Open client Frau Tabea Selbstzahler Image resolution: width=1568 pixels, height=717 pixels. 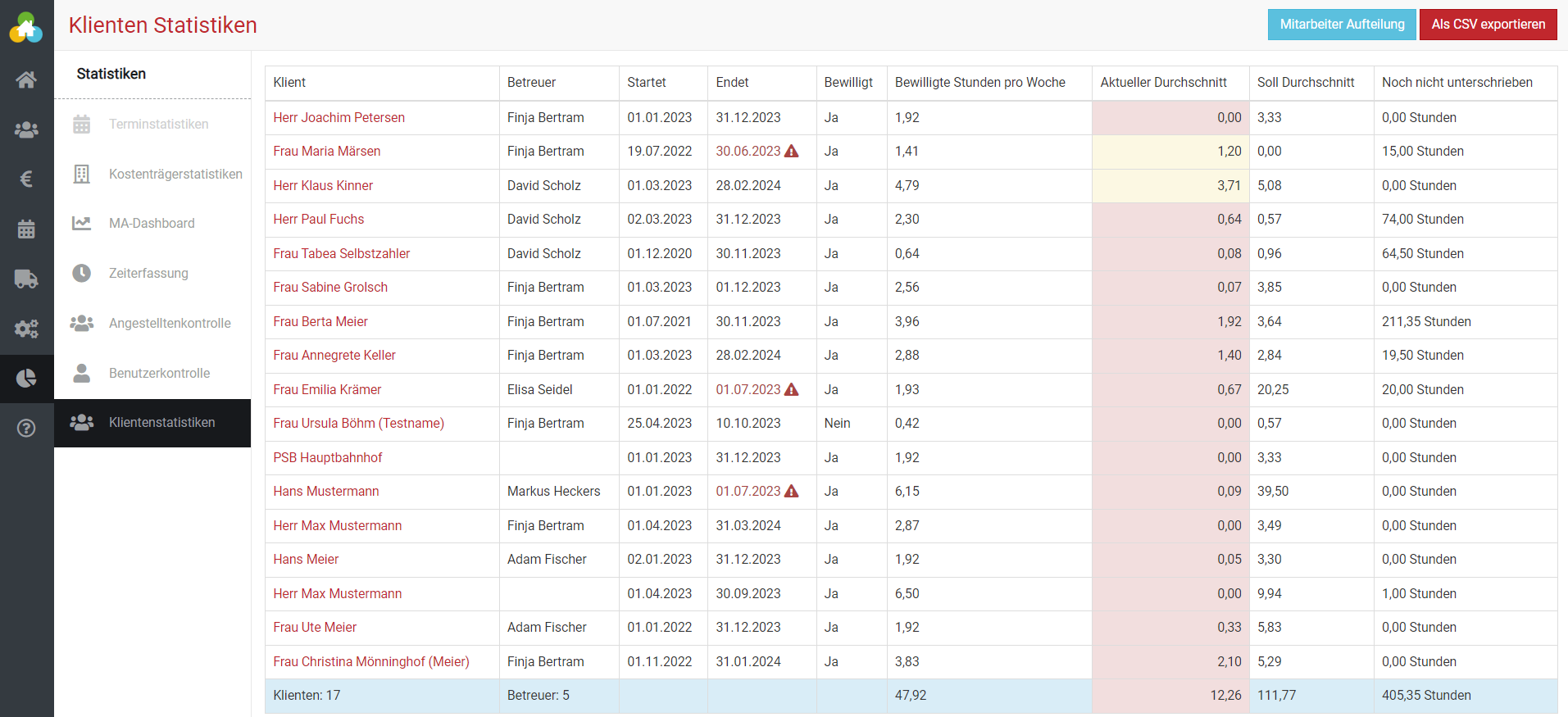point(341,253)
